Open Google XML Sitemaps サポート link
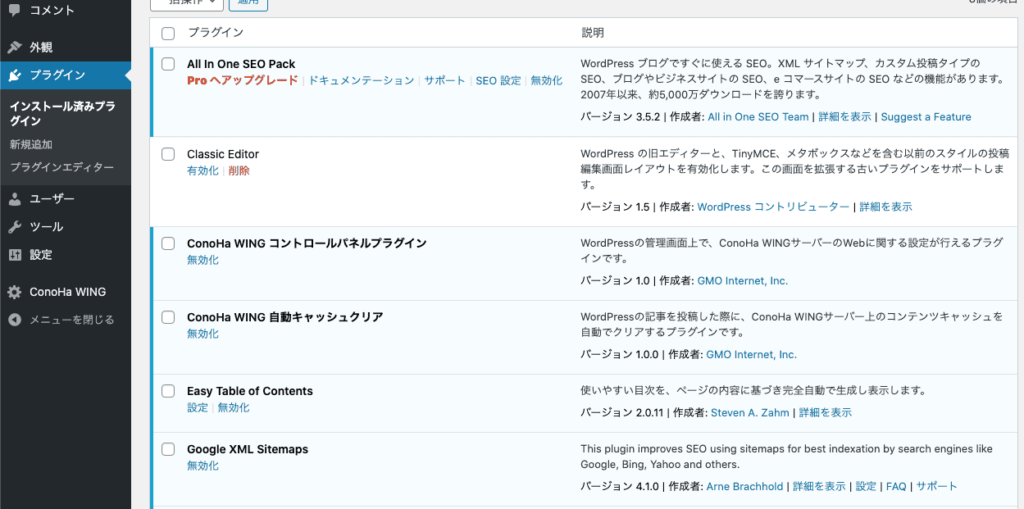Viewport: 1024px width, 509px height. click(936, 487)
